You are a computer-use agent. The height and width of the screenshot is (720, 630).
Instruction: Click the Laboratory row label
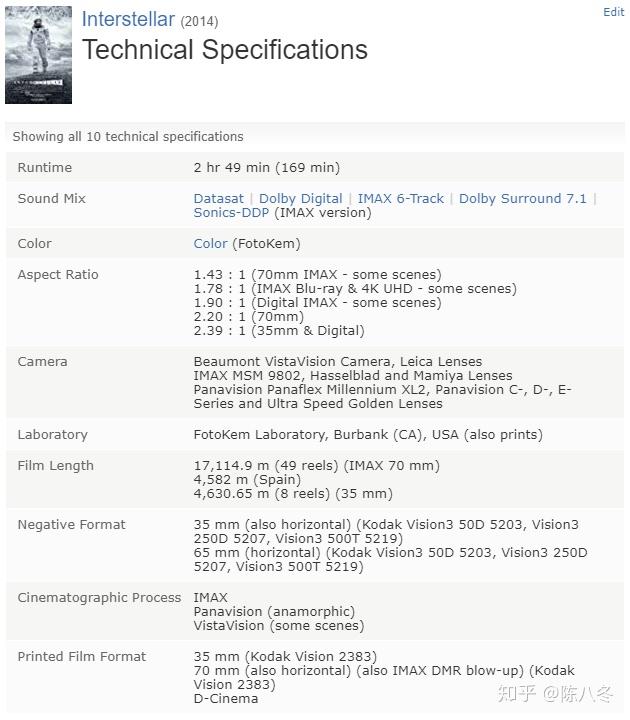coord(52,434)
